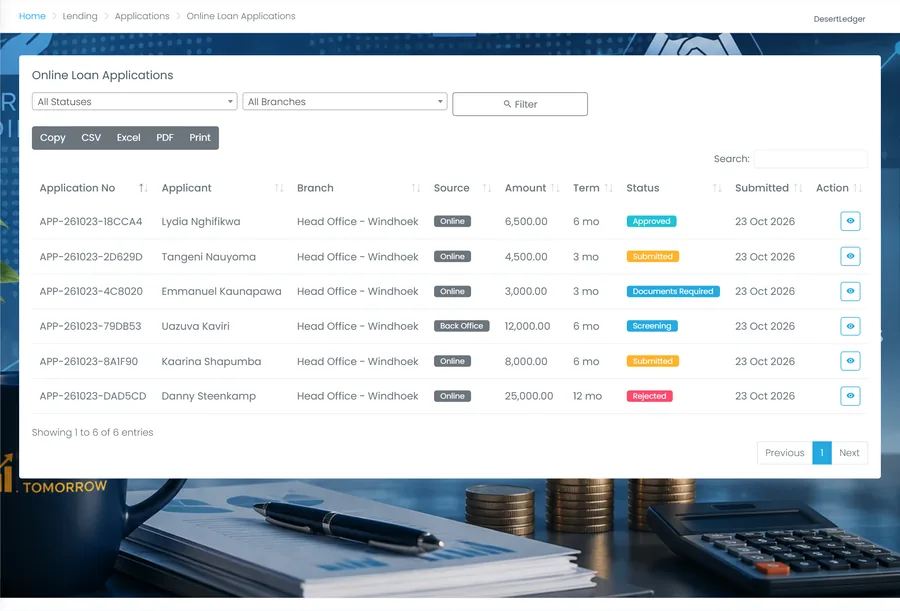Go to Home breadcrumb link
The height and width of the screenshot is (611, 900).
pyautogui.click(x=32, y=16)
